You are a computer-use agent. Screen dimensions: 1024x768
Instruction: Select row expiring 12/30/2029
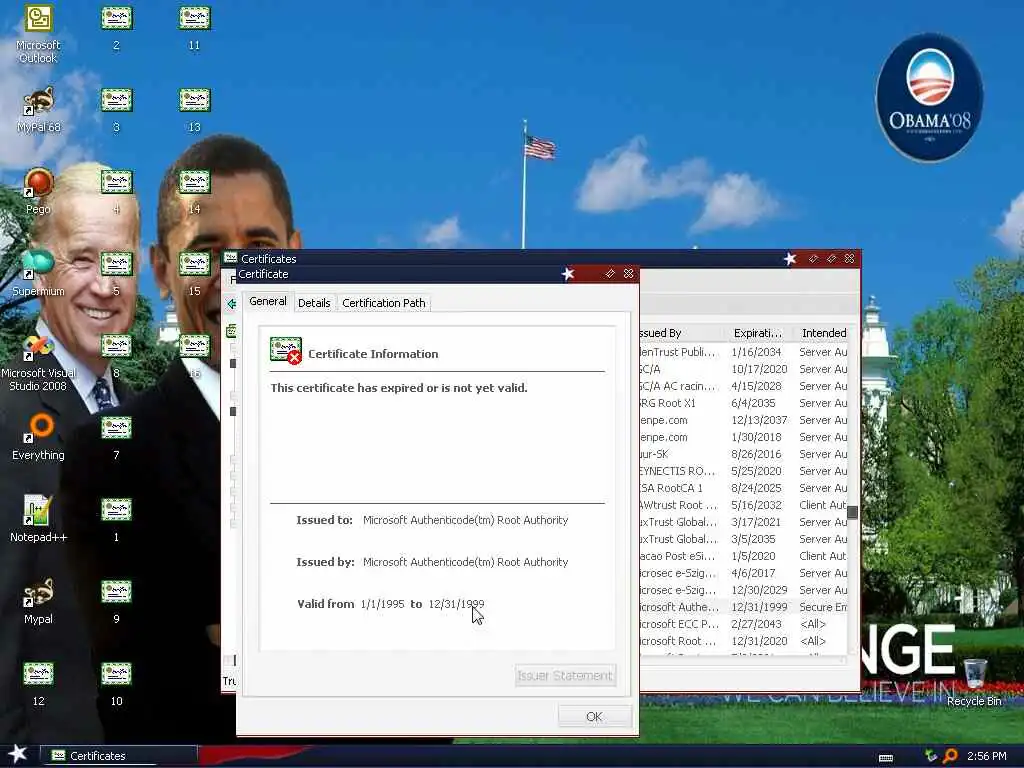coord(743,590)
